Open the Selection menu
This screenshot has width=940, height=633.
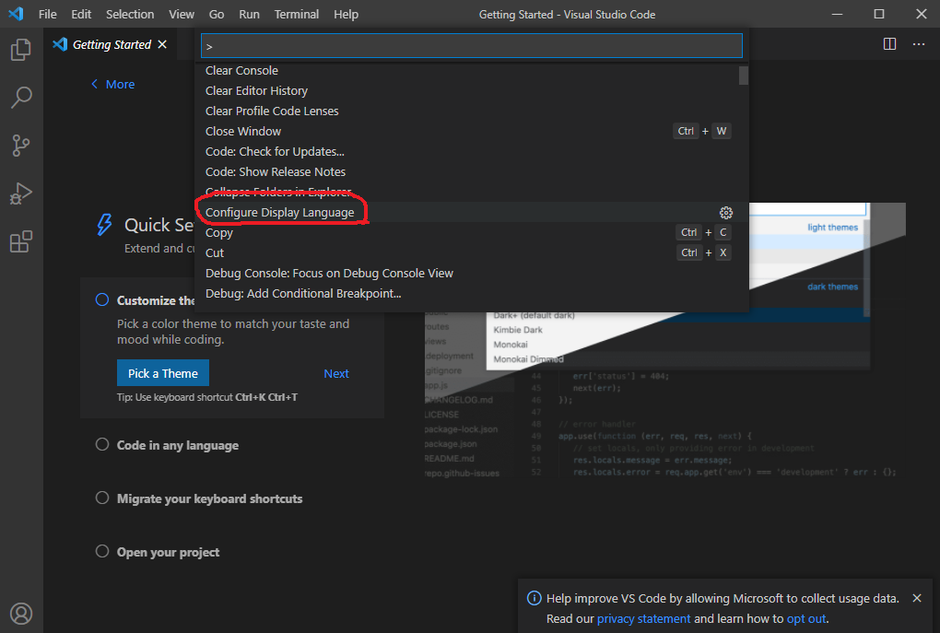[x=130, y=14]
